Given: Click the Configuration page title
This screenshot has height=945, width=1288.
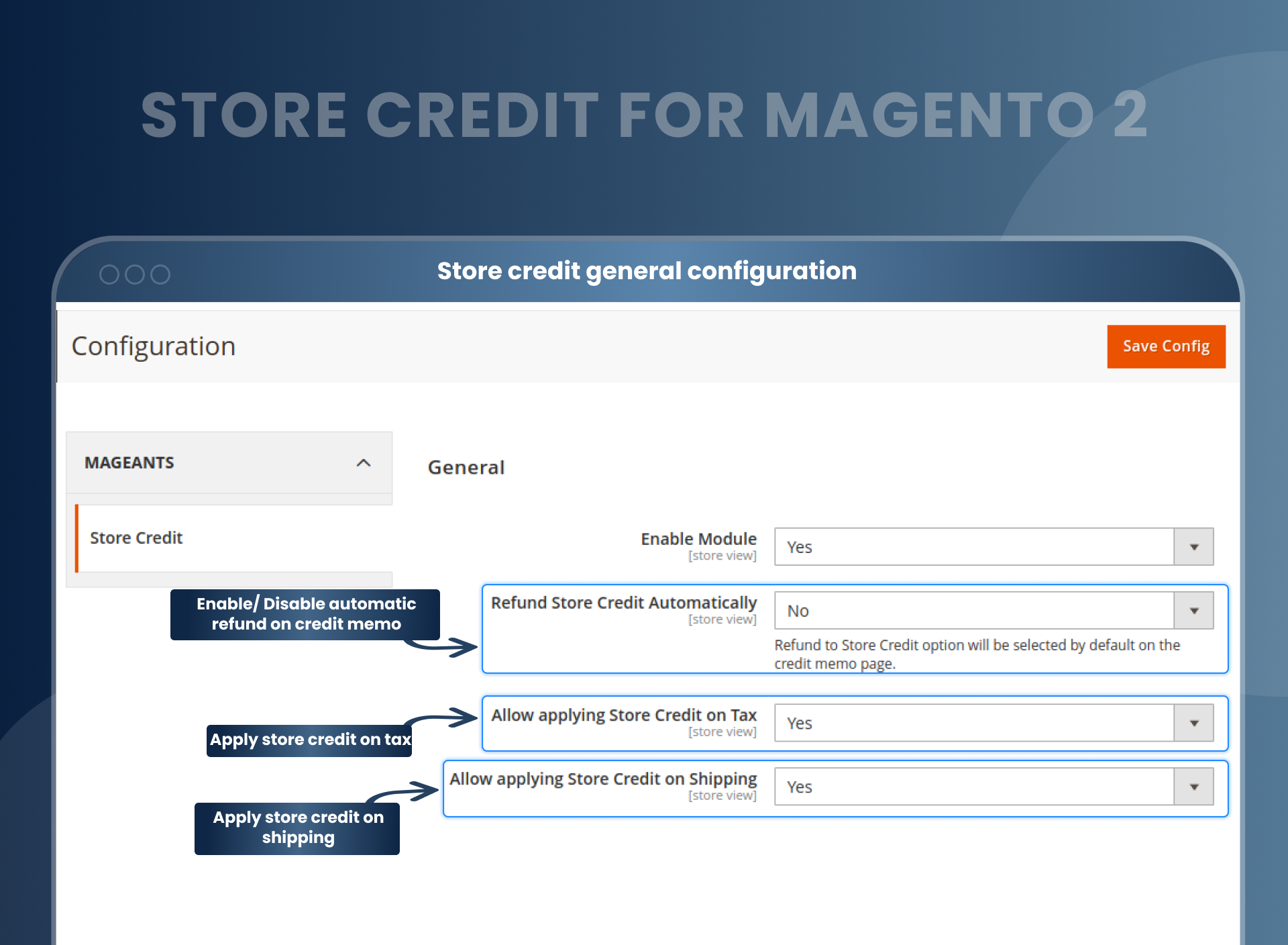Looking at the screenshot, I should (x=154, y=346).
